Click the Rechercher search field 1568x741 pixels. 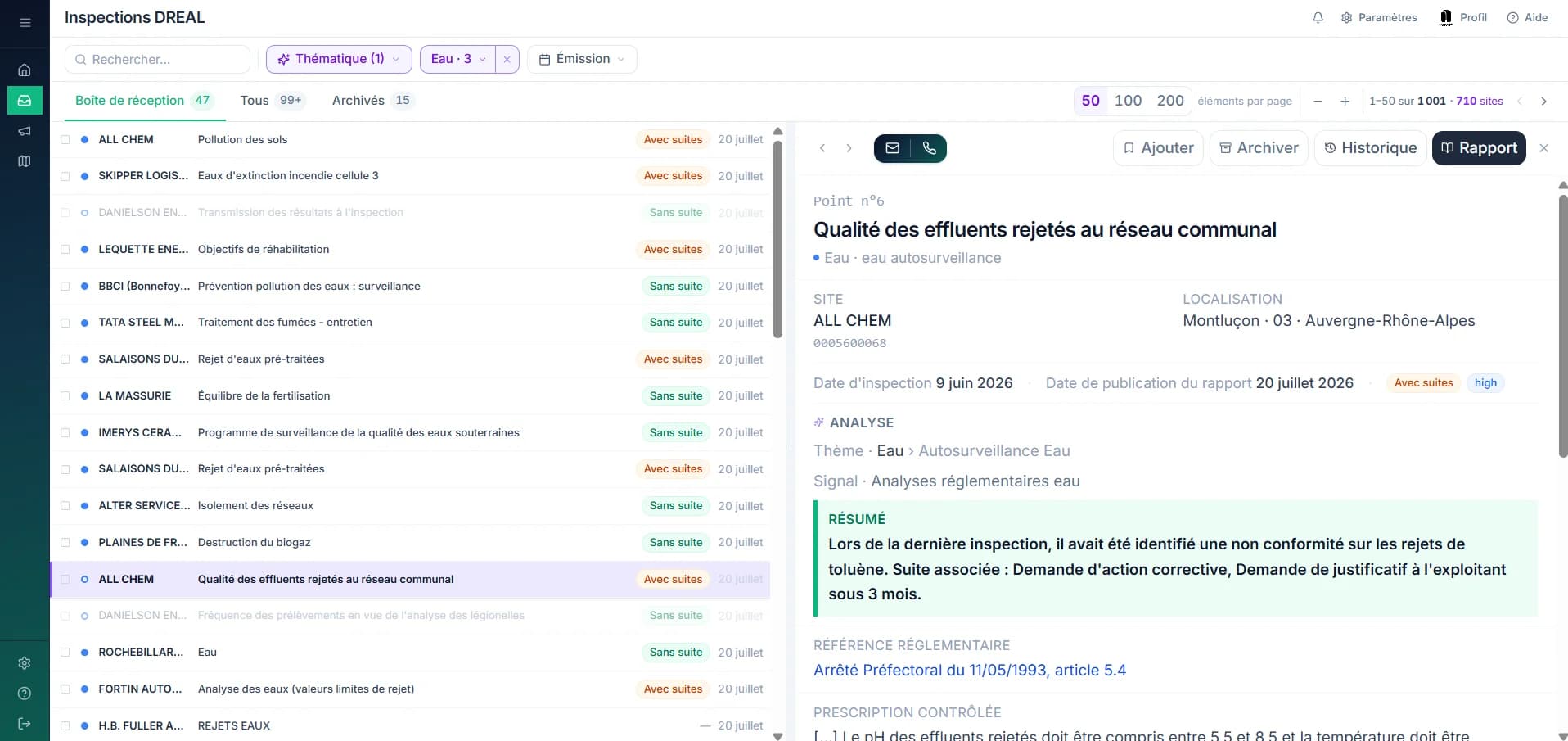157,59
